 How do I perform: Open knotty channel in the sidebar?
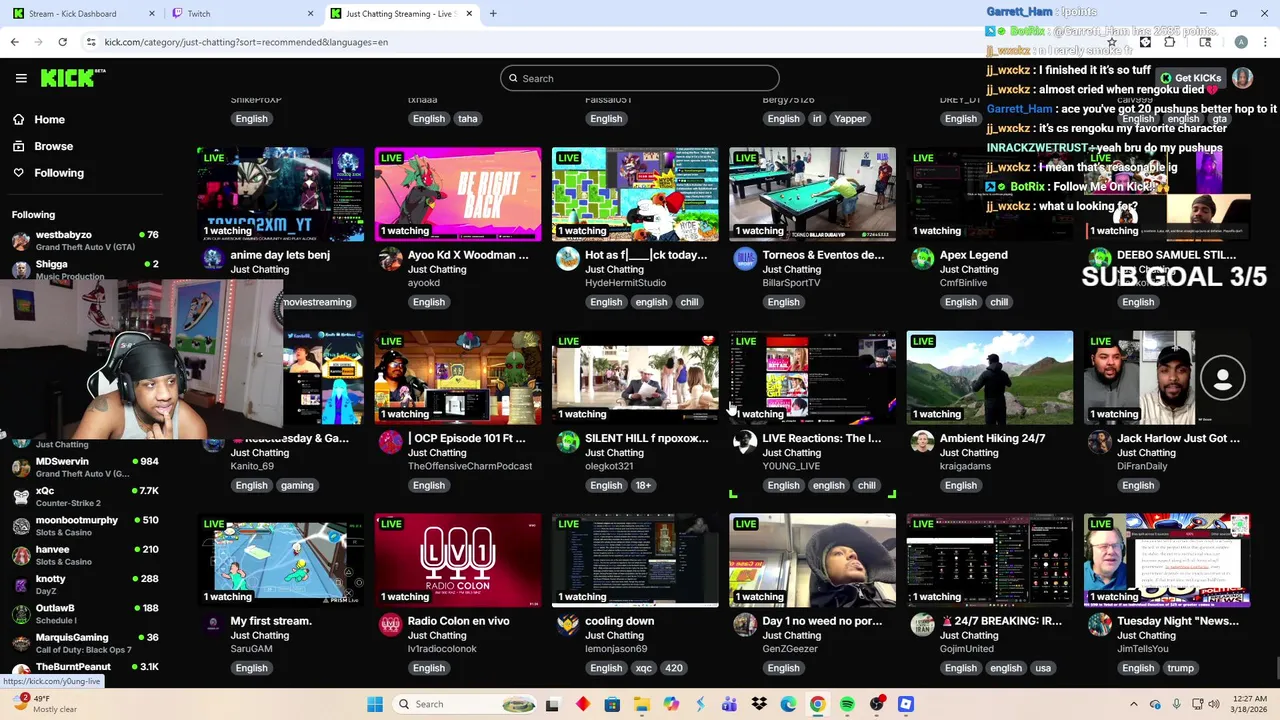tap(85, 584)
